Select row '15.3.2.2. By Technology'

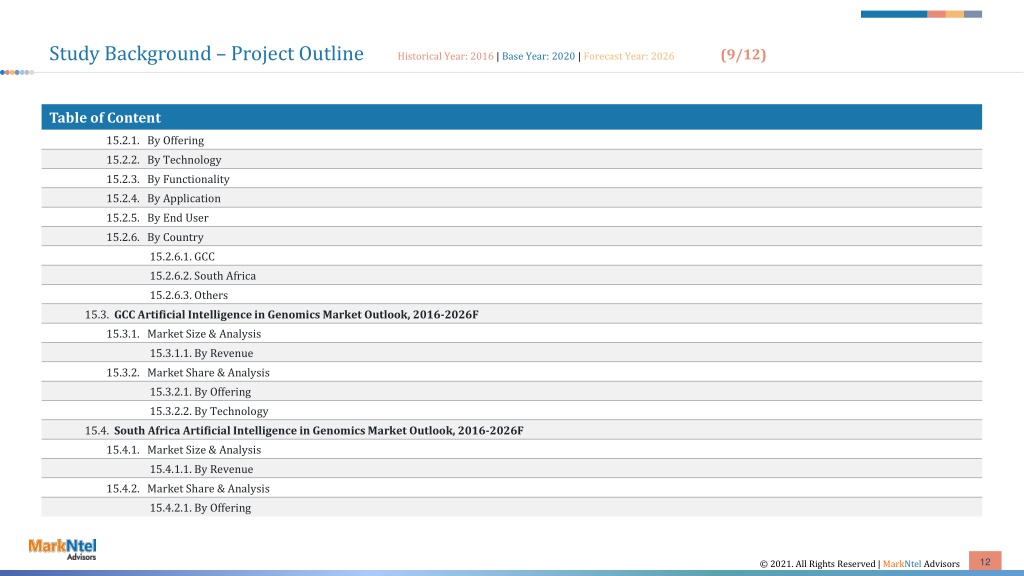pyautogui.click(x=511, y=411)
